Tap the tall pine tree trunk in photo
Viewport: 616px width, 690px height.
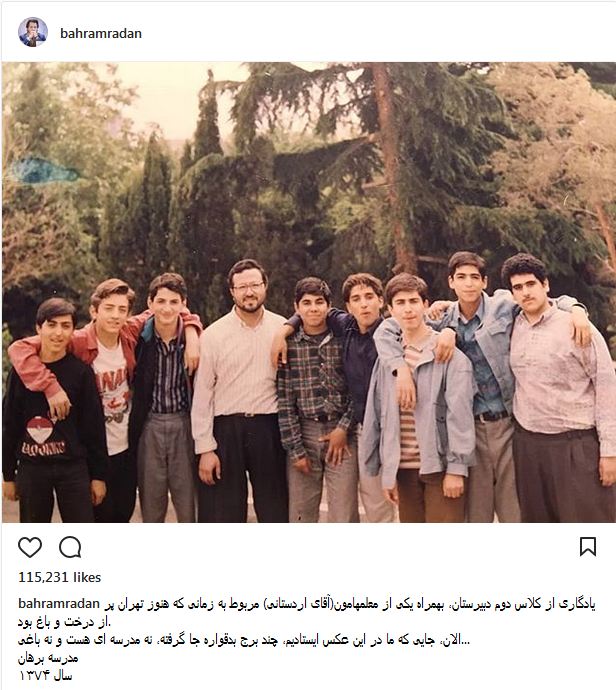tap(394, 167)
